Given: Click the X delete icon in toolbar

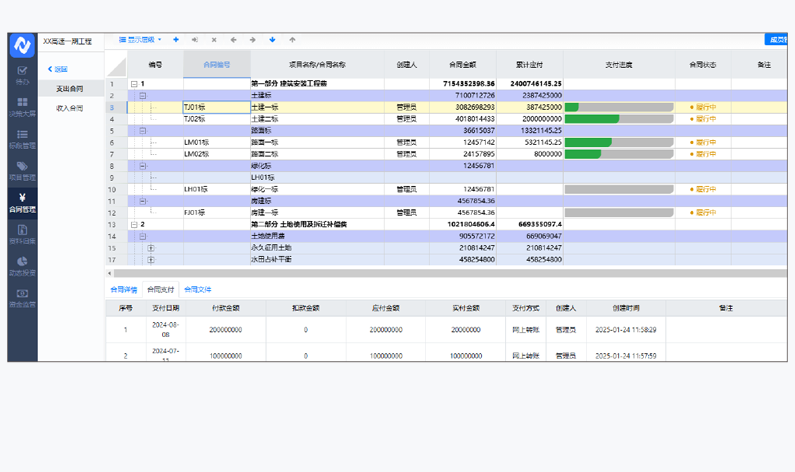Looking at the screenshot, I should [214, 40].
